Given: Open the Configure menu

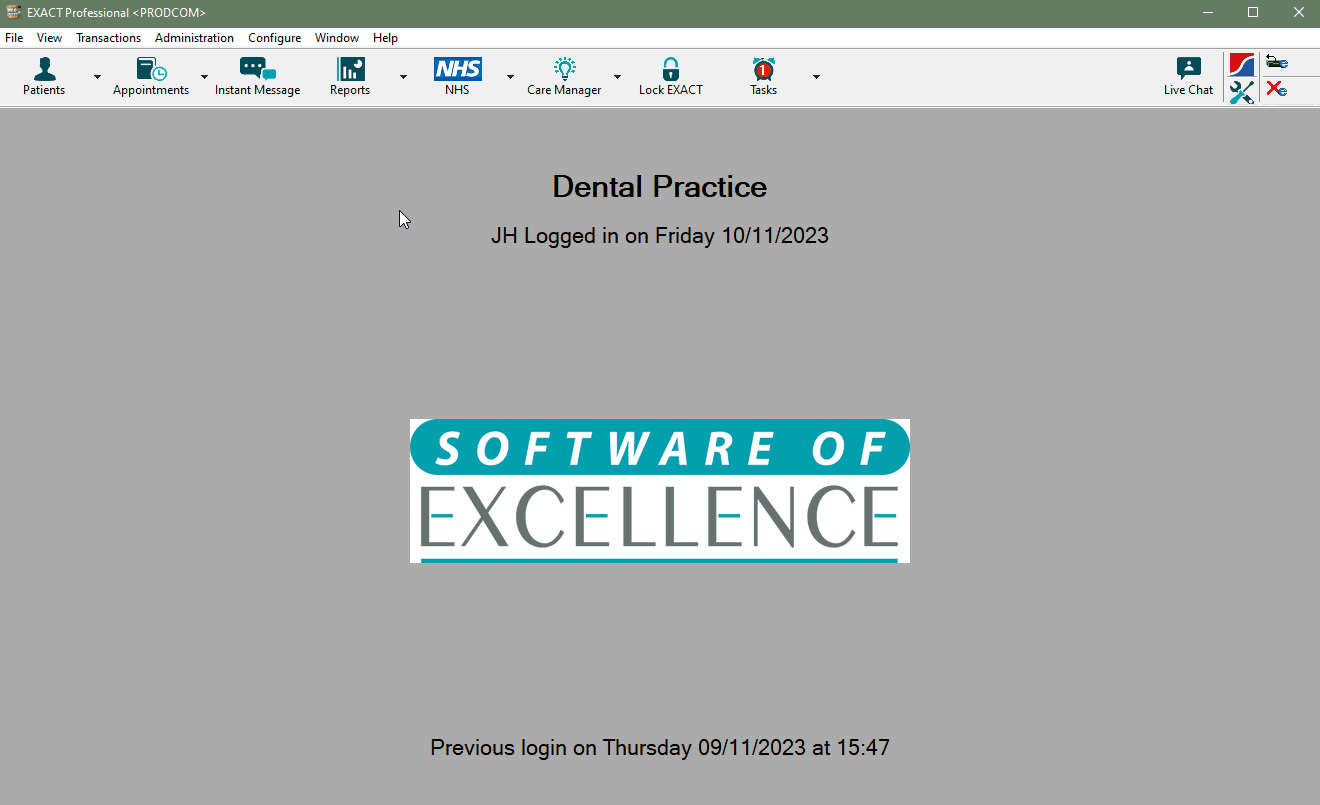Looking at the screenshot, I should point(274,38).
